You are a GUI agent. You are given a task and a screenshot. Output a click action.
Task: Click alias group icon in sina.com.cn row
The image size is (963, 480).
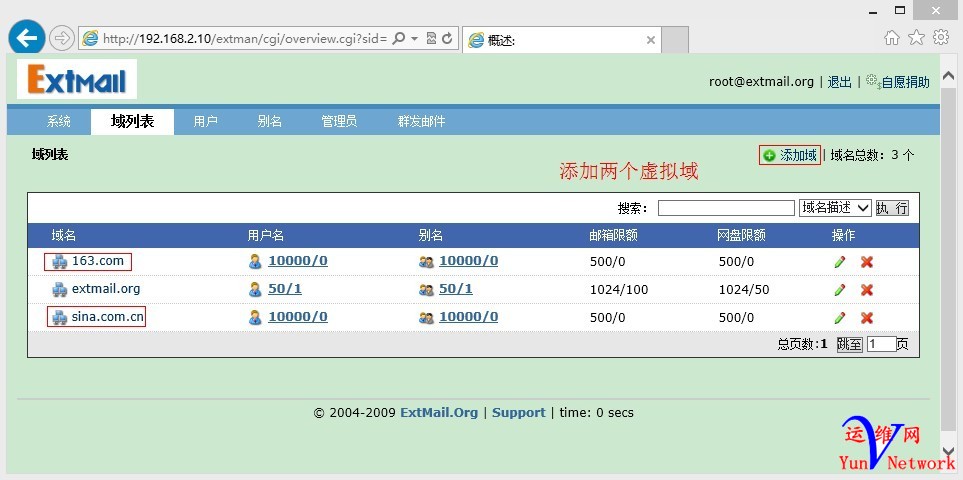(426, 318)
